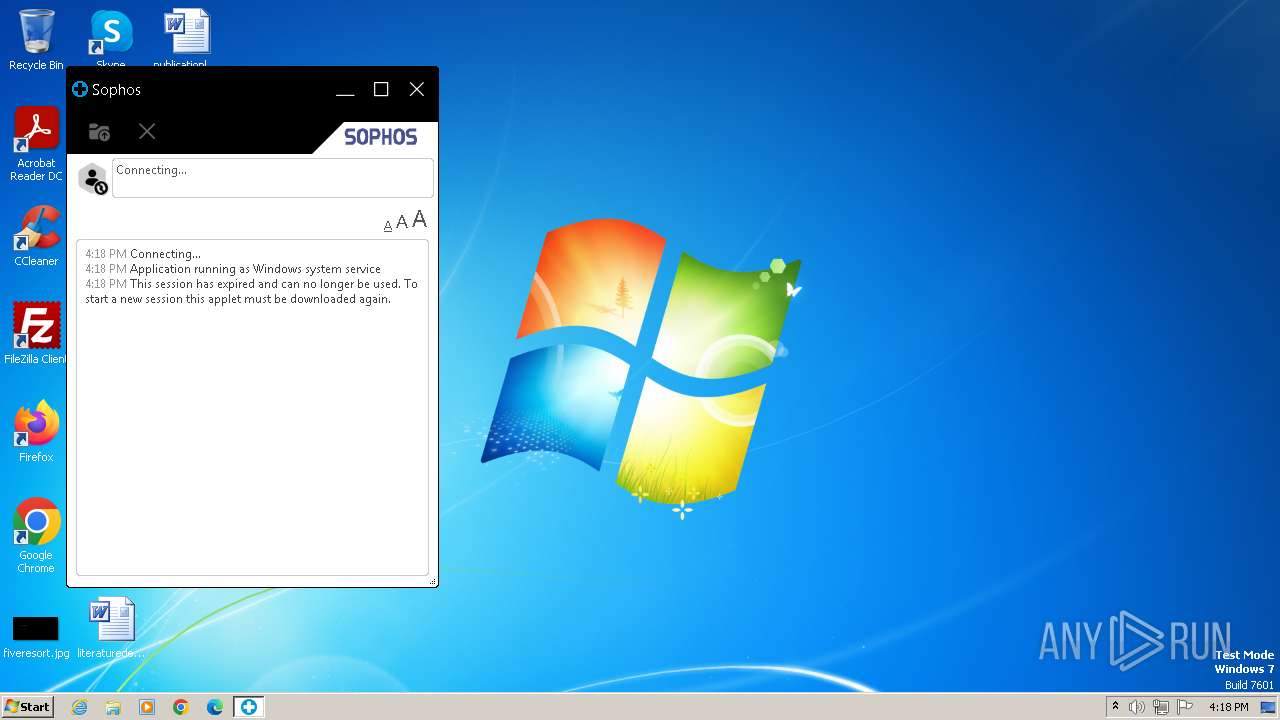1280x720 pixels.
Task: Click the Sophos taskbar button
Action: 248,707
